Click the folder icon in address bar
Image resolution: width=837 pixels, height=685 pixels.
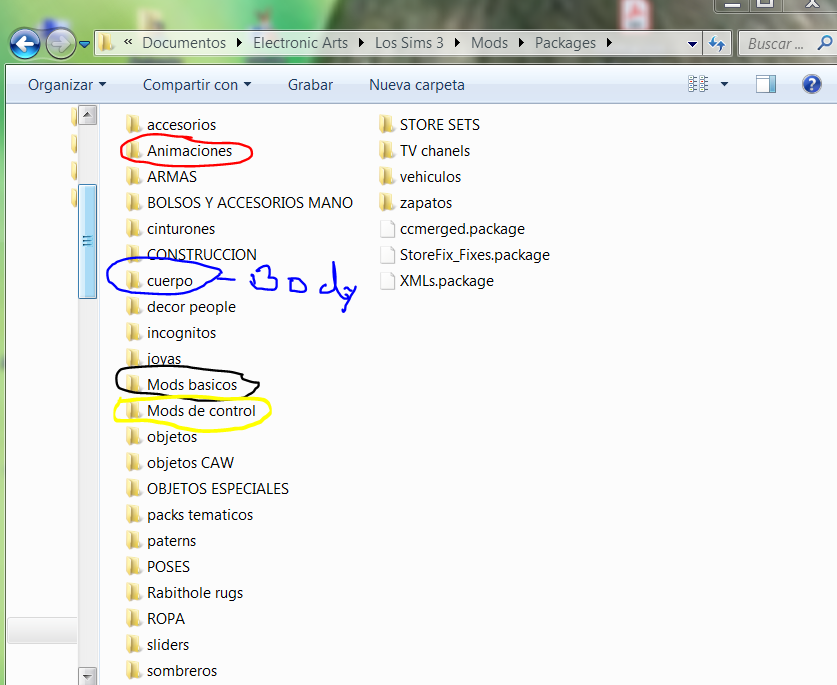pos(106,43)
